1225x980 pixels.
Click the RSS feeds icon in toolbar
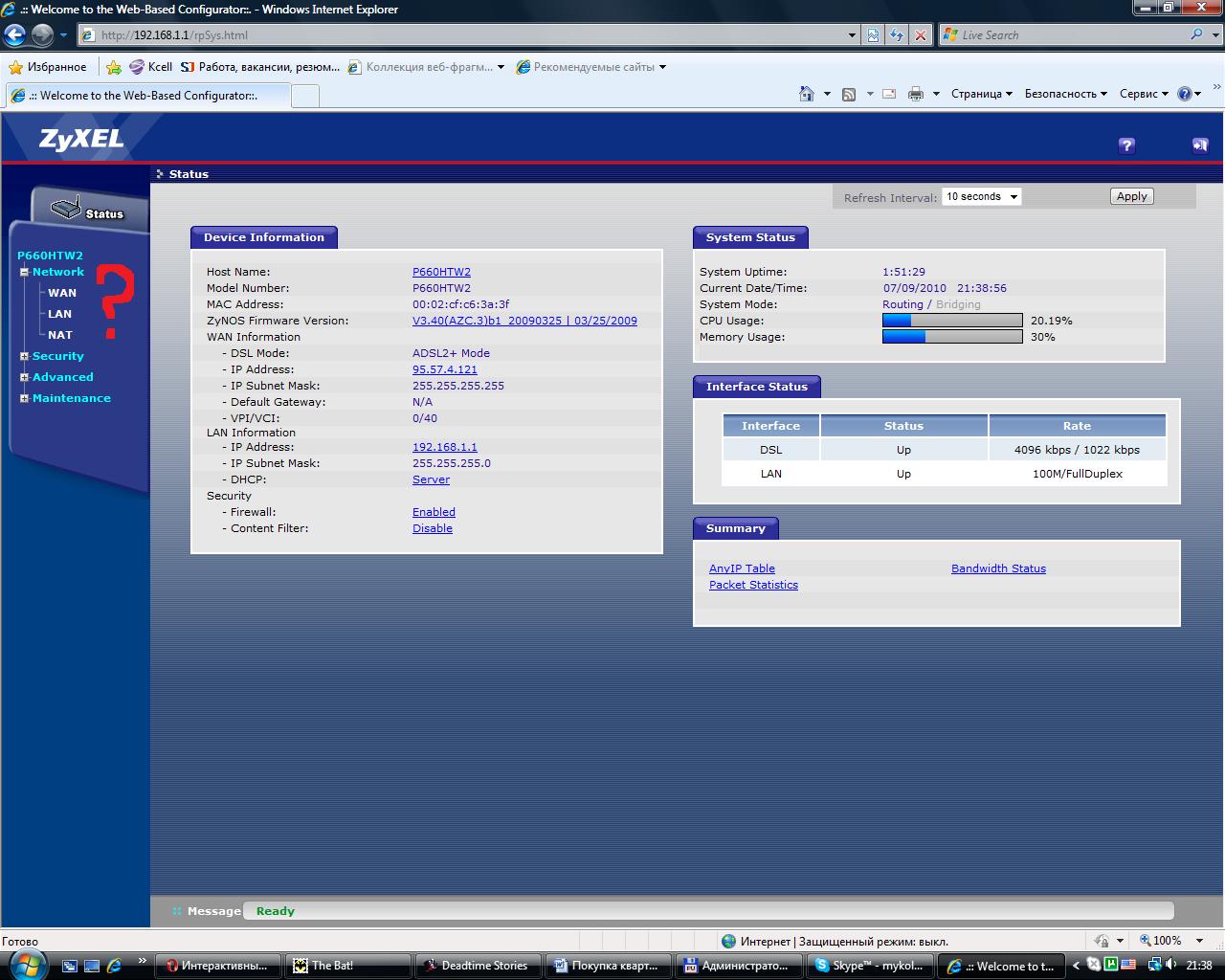click(x=849, y=94)
